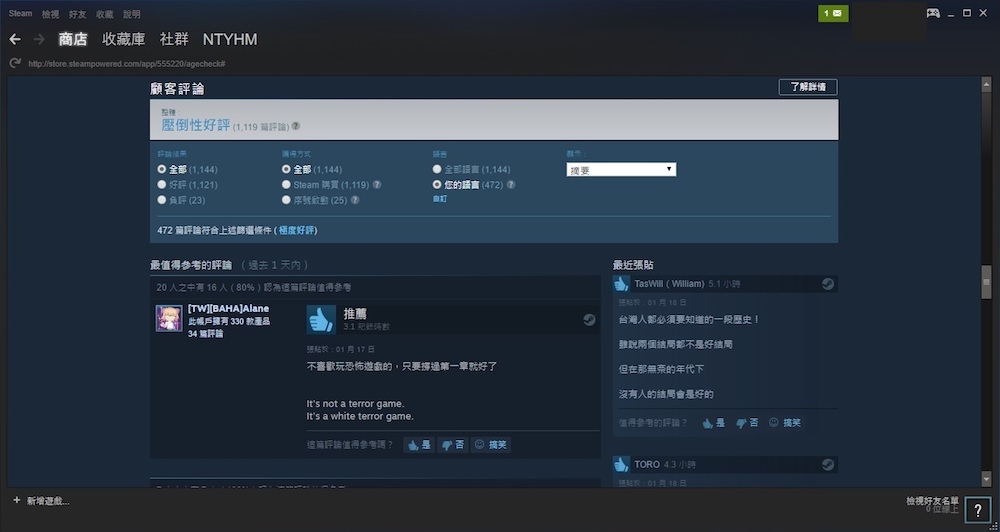Click the question mark help box at bottom right

(978, 510)
